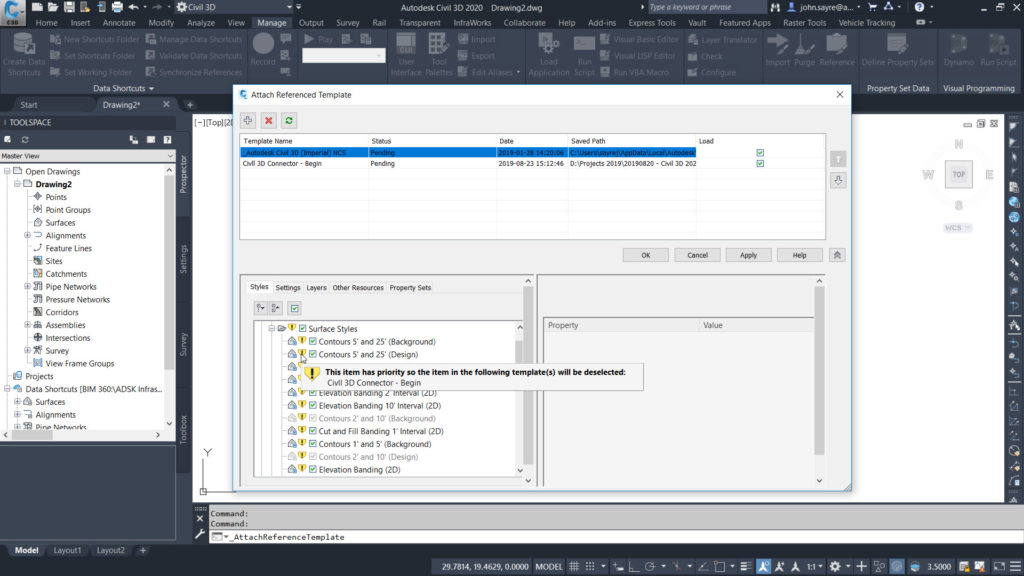Click the collapse tree icon in Styles toolbar
The width and height of the screenshot is (1024, 576).
tap(276, 308)
